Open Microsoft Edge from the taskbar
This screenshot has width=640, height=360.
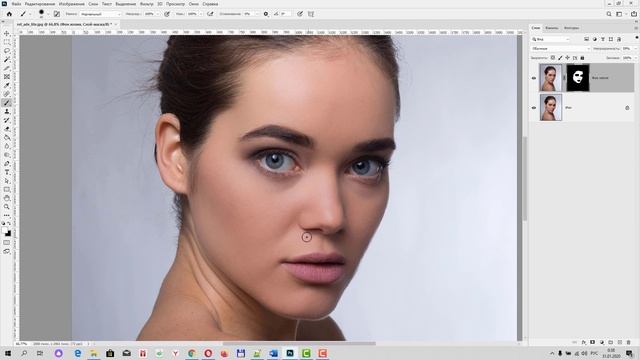click(77, 353)
